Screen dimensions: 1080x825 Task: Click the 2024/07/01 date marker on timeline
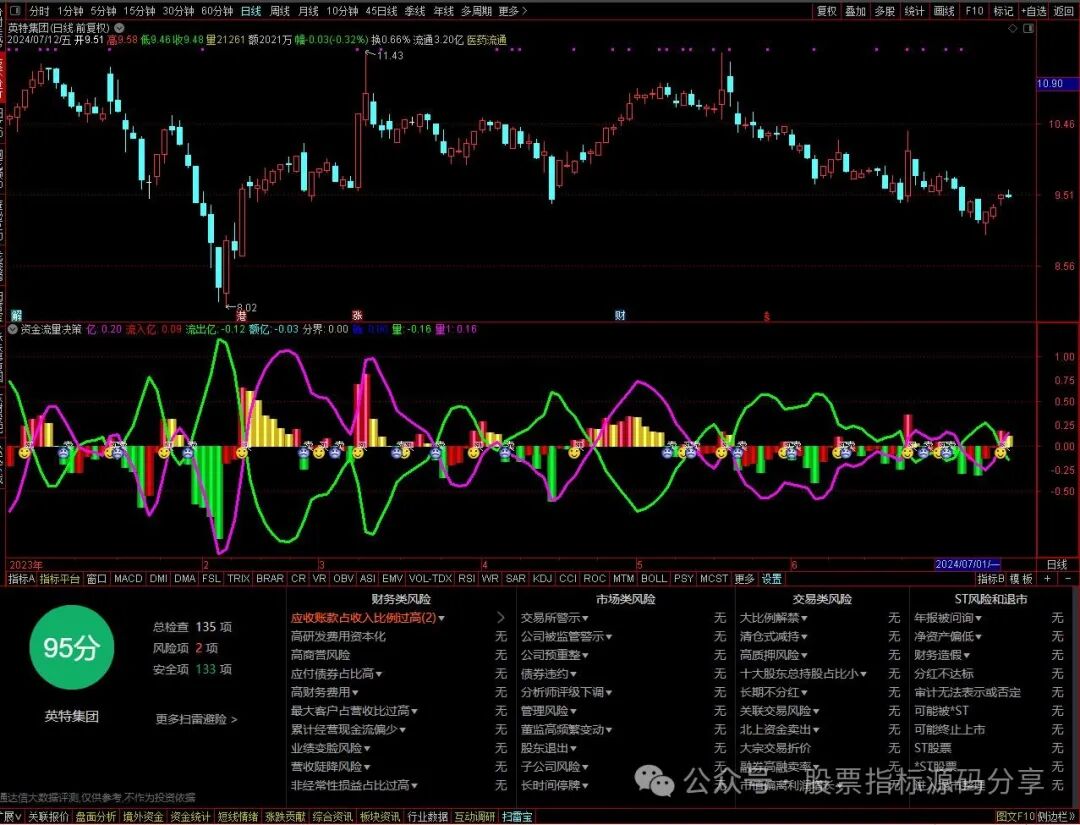point(968,565)
